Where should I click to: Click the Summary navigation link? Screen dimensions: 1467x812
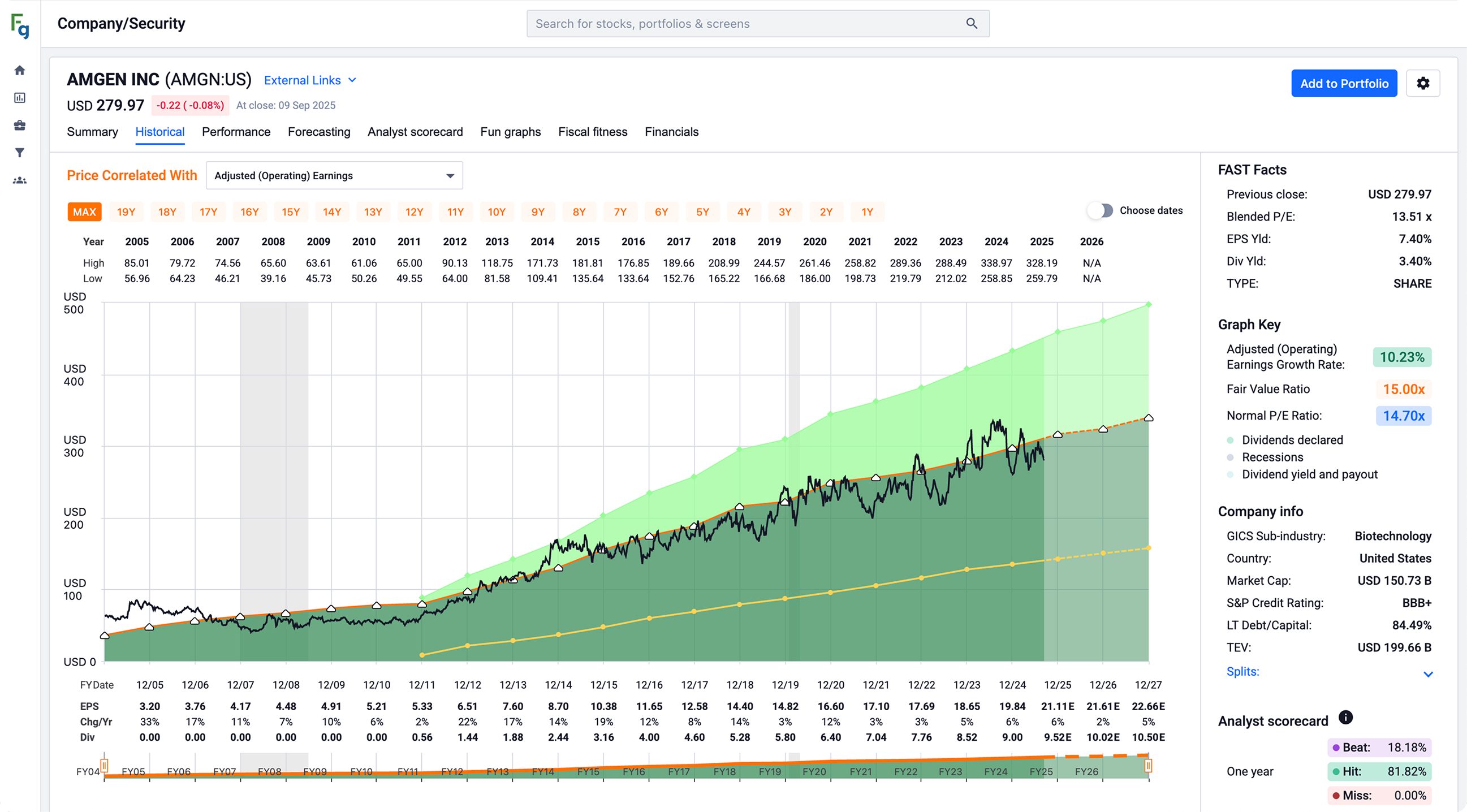click(92, 132)
